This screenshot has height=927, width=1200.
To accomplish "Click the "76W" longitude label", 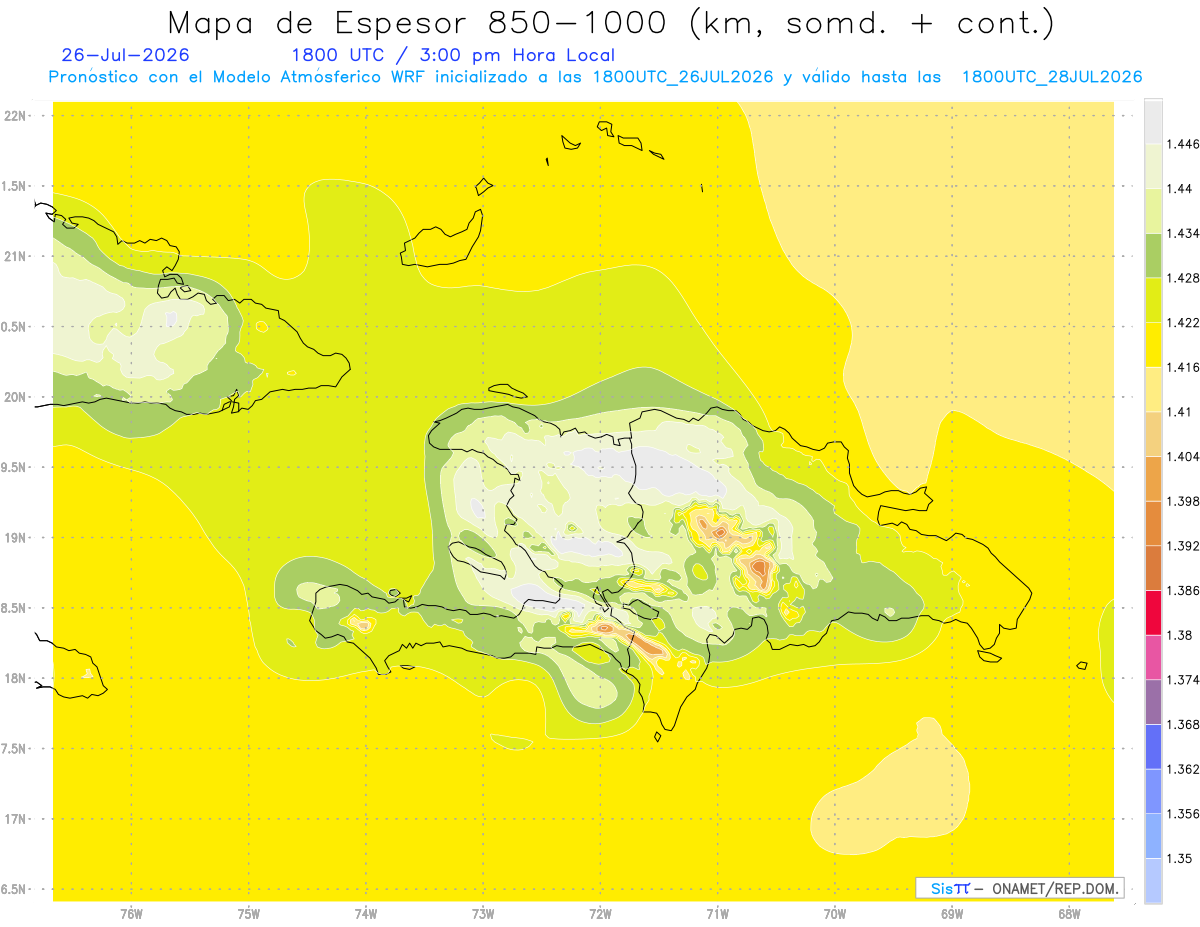I will pos(131,914).
